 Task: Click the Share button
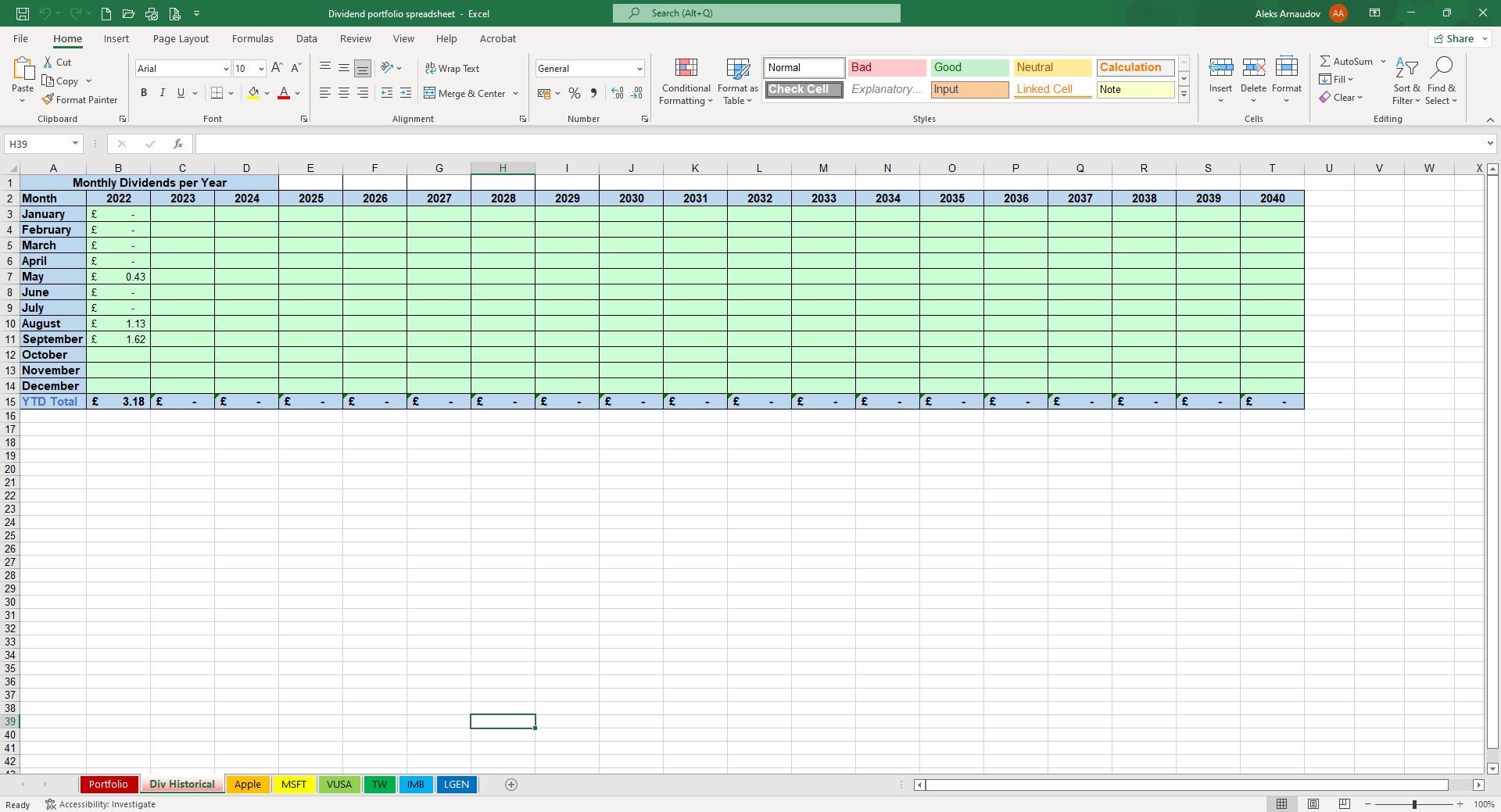1457,38
